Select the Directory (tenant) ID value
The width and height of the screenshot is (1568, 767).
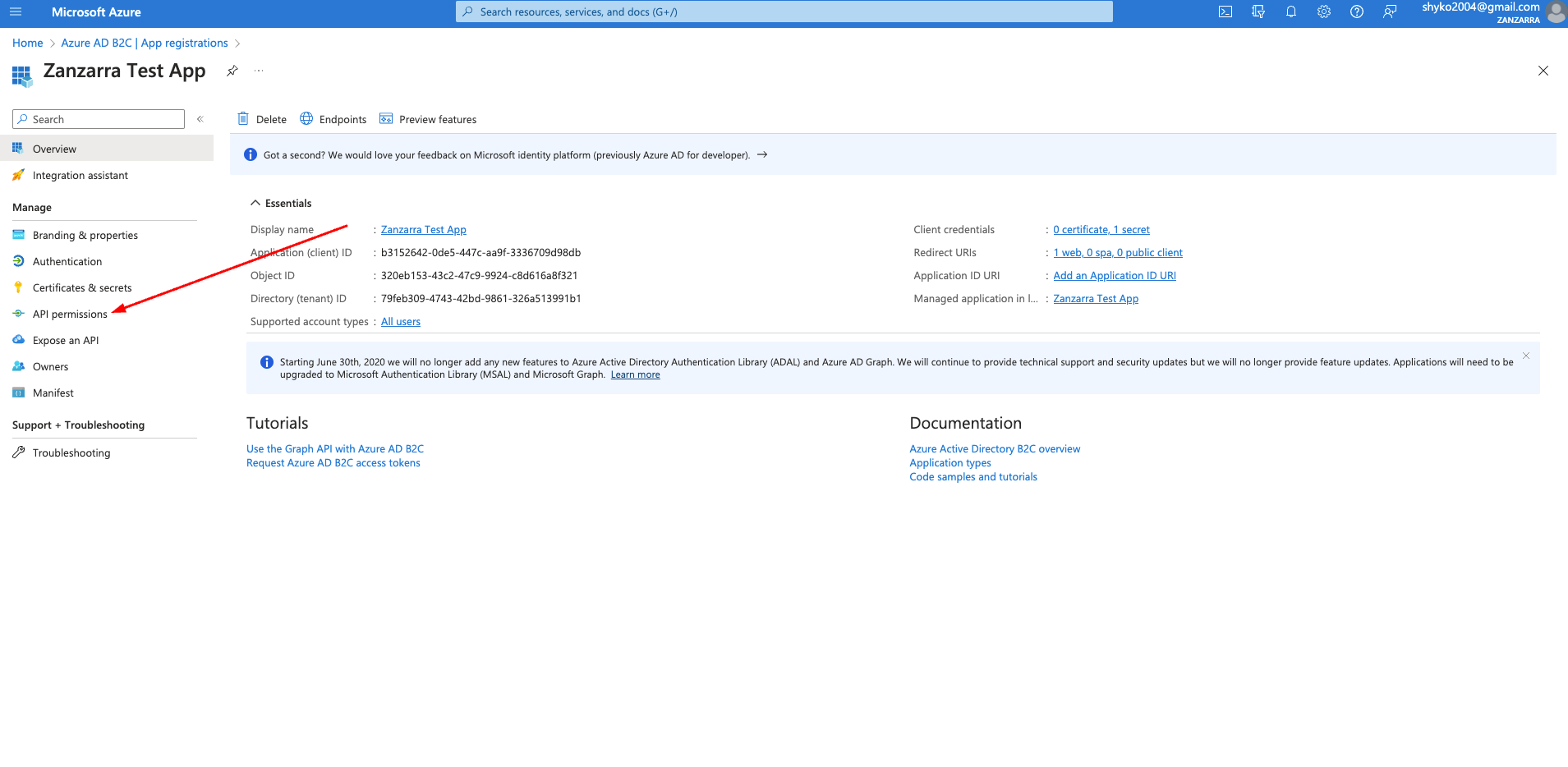481,299
